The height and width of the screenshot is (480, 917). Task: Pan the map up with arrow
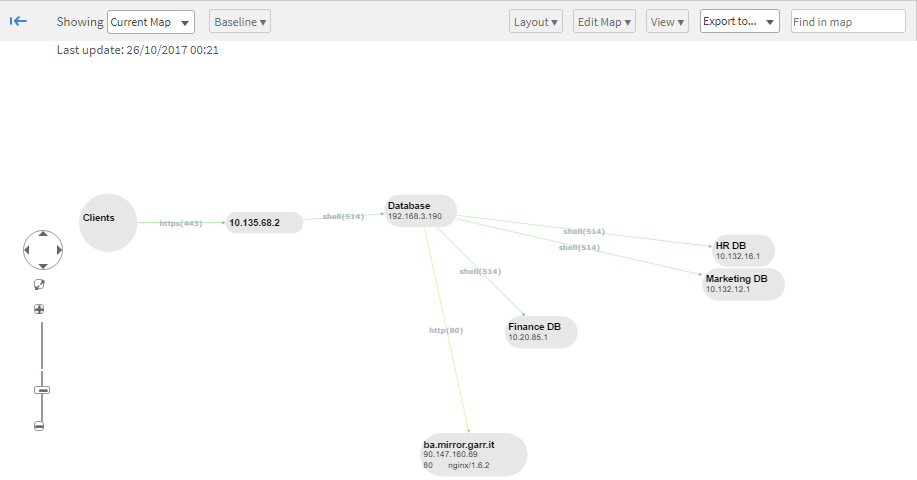42,233
